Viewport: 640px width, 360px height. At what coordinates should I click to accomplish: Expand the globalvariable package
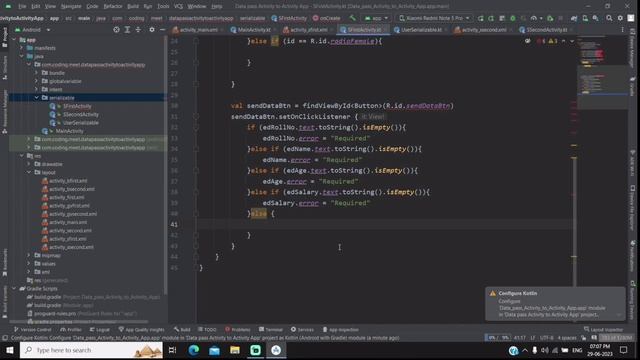click(x=37, y=81)
